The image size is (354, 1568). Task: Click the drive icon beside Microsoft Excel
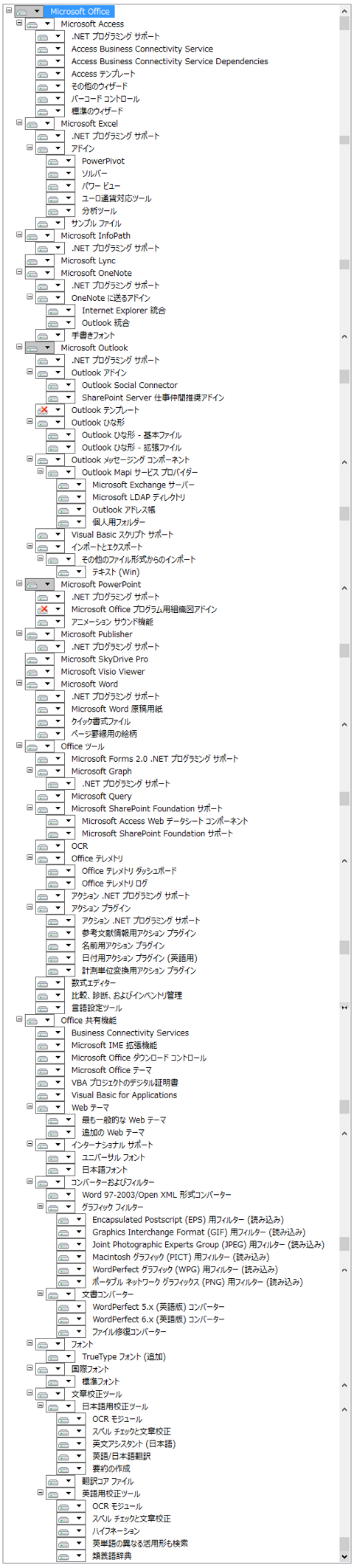pos(32,124)
